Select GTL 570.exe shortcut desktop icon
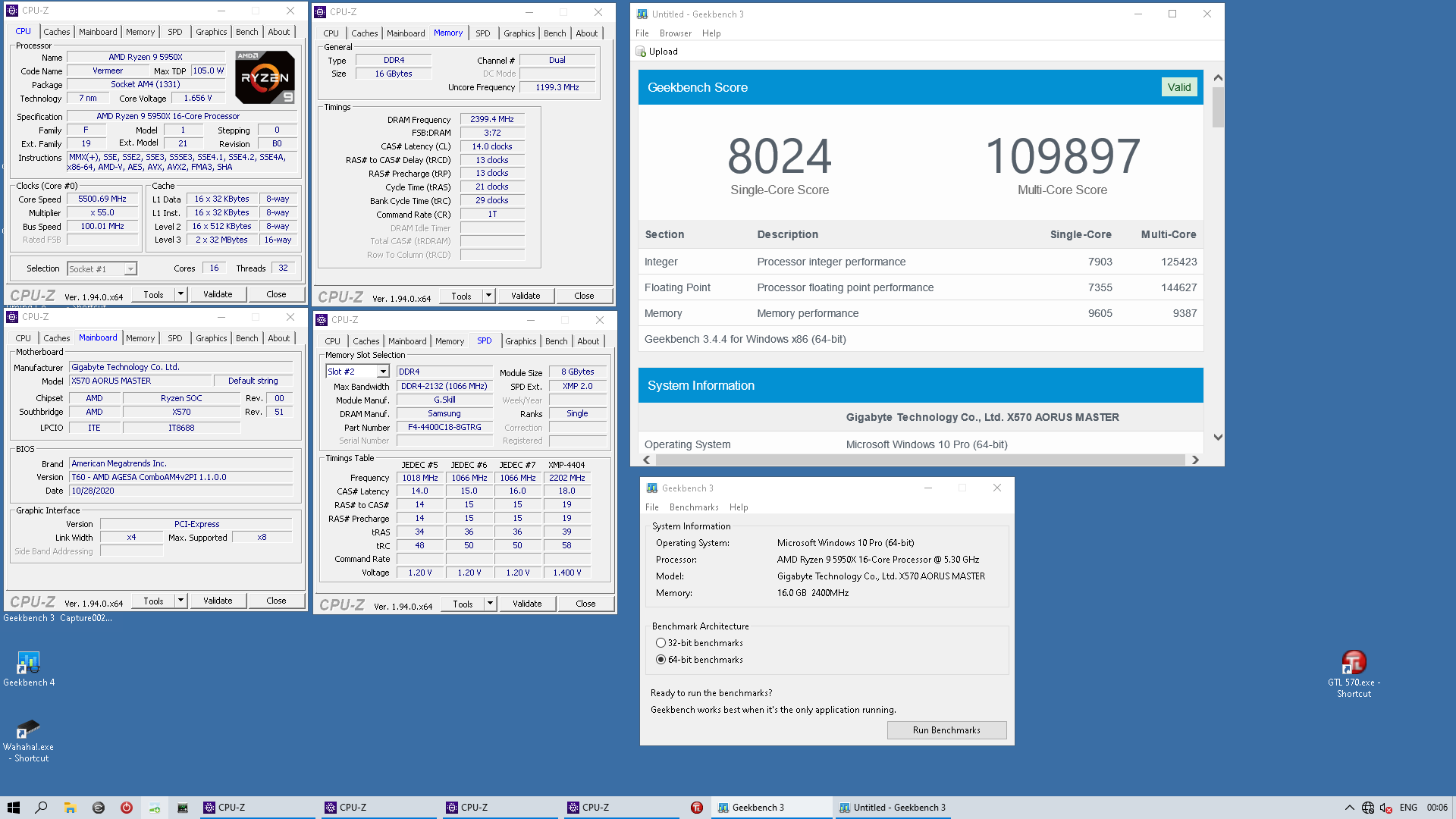The width and height of the screenshot is (1456, 819). 1354,674
